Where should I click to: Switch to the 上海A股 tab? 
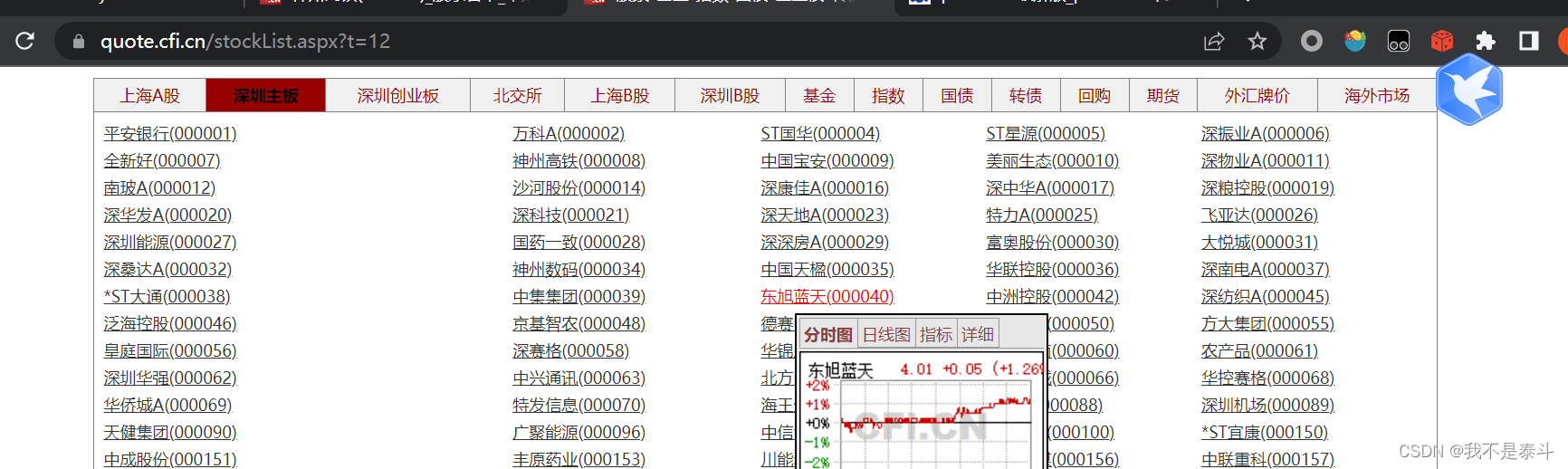pyautogui.click(x=150, y=96)
